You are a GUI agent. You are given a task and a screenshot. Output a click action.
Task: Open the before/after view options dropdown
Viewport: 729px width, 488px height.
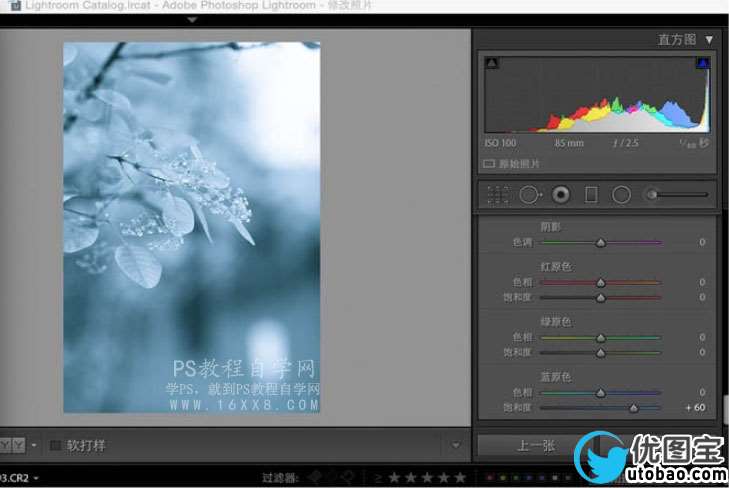pyautogui.click(x=34, y=445)
